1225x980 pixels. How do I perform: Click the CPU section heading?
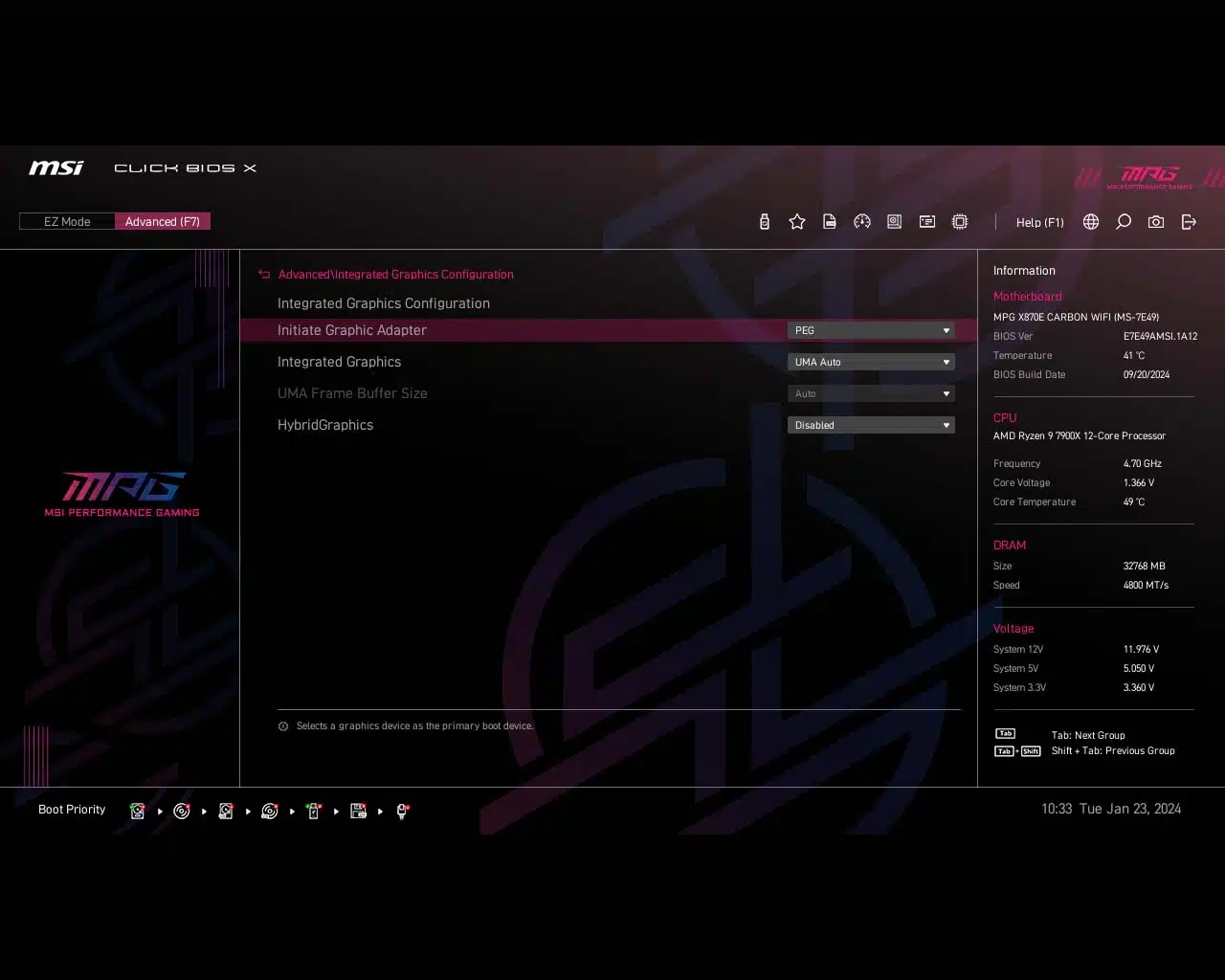(x=1005, y=418)
